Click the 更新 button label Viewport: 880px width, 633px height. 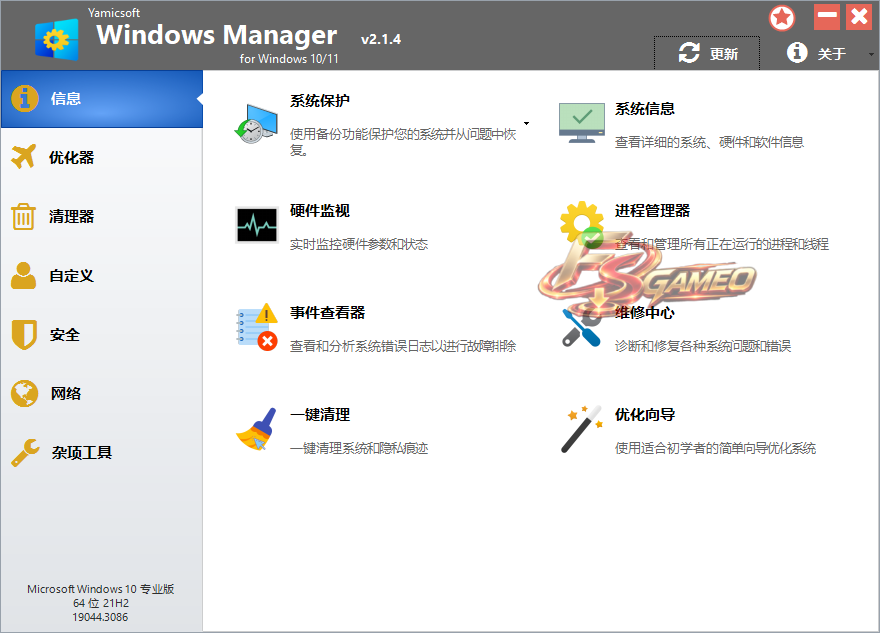pyautogui.click(x=724, y=54)
